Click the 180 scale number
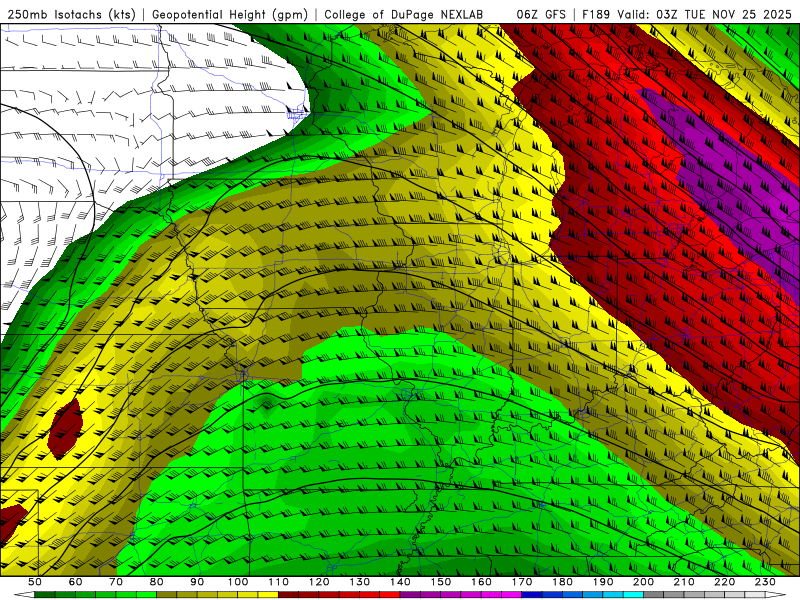 tap(562, 582)
